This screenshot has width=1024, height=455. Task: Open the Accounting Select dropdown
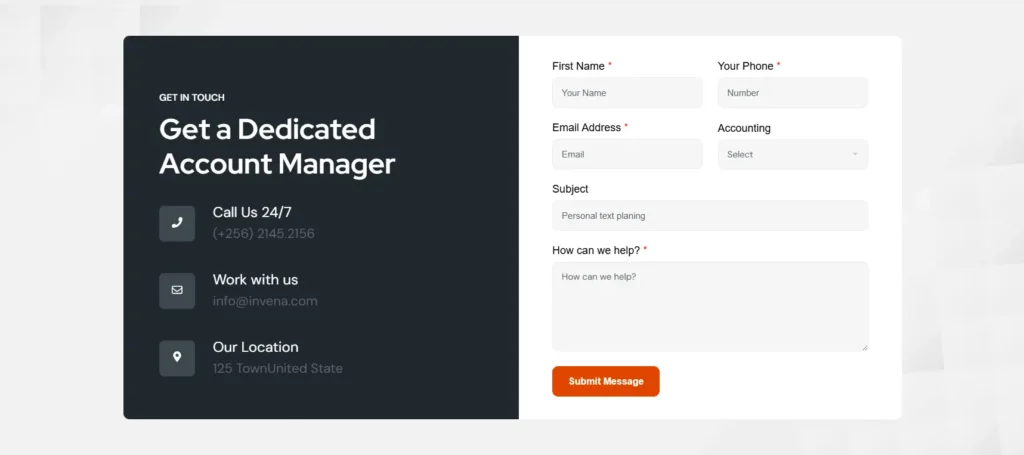point(793,154)
